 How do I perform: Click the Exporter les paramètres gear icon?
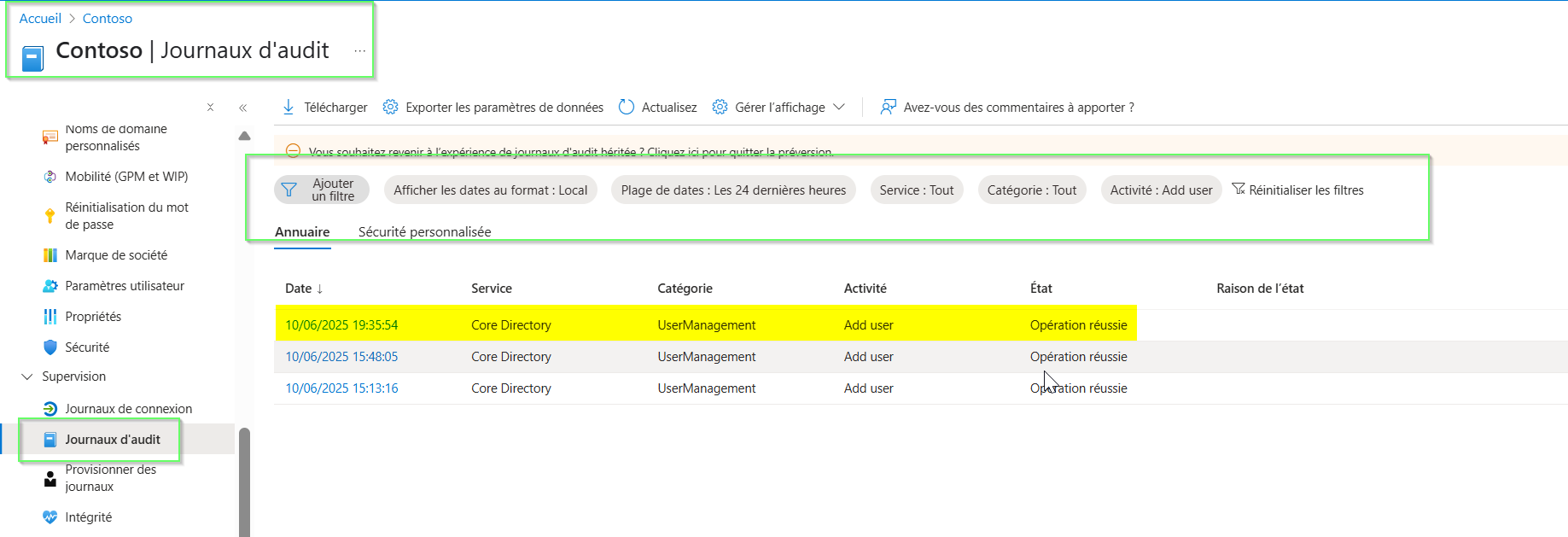(x=390, y=107)
